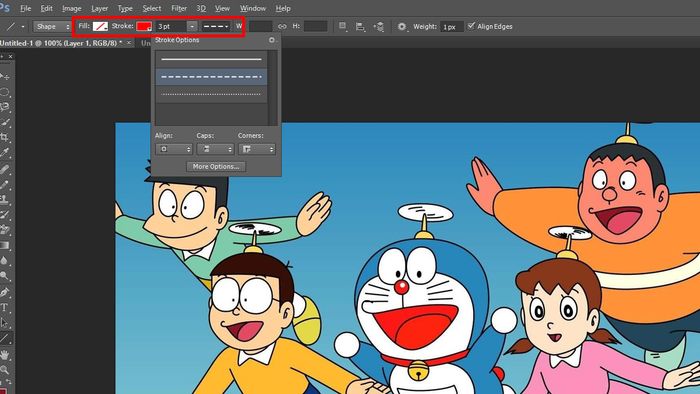The image size is (700, 394).
Task: Open the Type menu
Action: pos(125,8)
